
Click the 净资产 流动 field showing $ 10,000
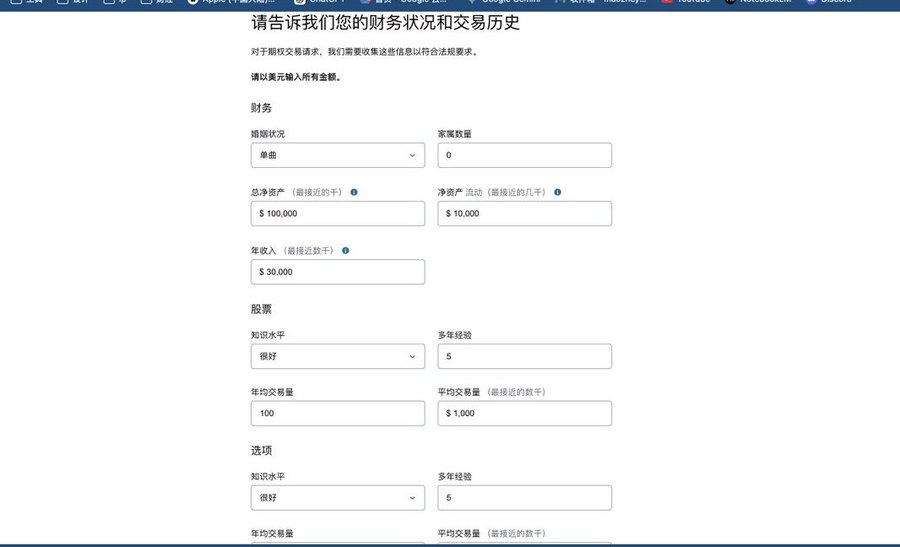tap(525, 214)
